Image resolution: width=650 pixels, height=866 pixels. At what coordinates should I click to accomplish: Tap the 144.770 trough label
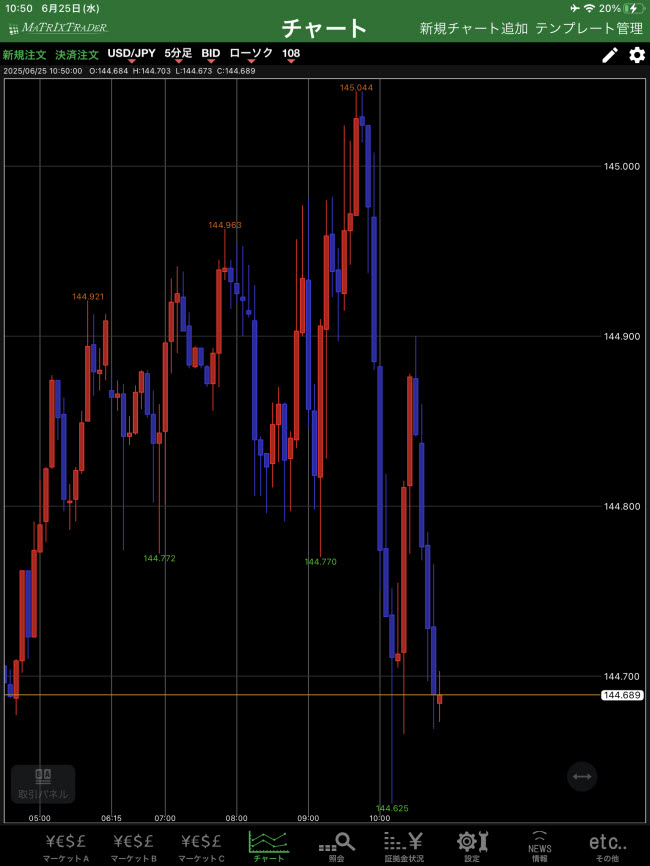coord(320,562)
